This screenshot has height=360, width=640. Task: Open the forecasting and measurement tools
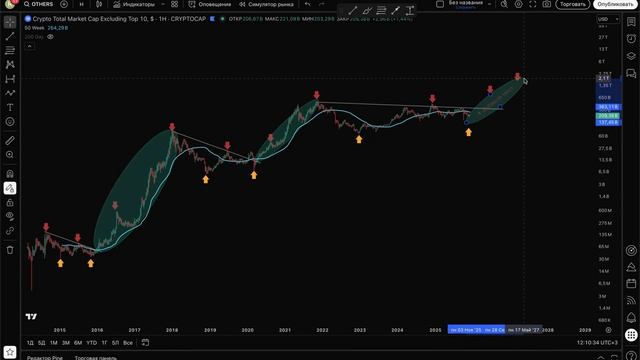[10, 79]
